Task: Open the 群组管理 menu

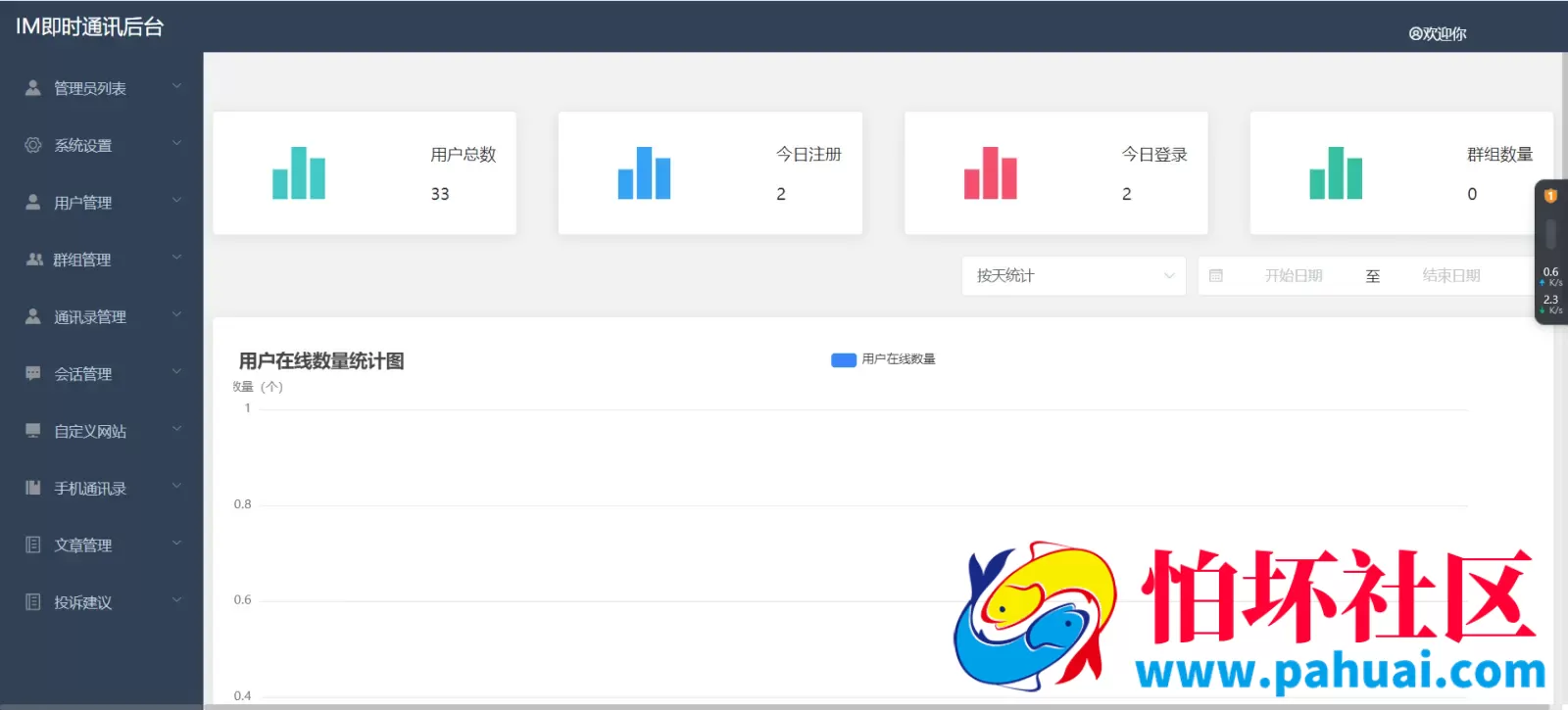Action: pyautogui.click(x=102, y=260)
